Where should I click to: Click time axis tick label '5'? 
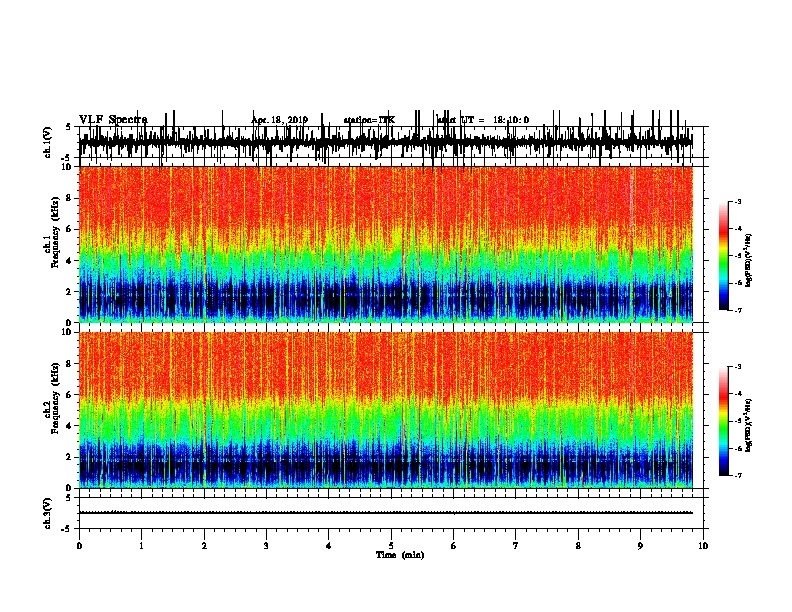tap(391, 546)
